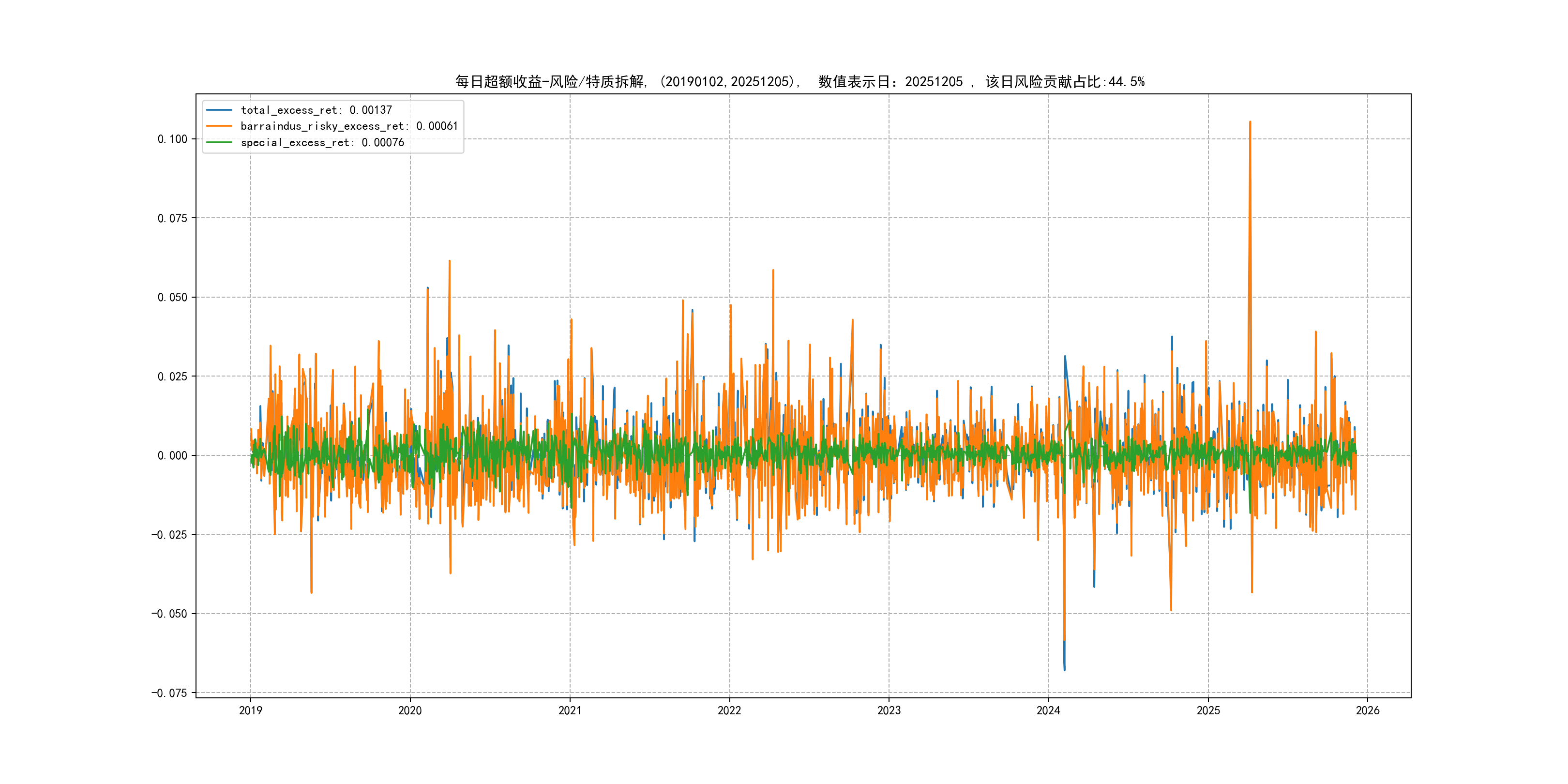Click the 2022 x-axis tick label

click(x=729, y=710)
